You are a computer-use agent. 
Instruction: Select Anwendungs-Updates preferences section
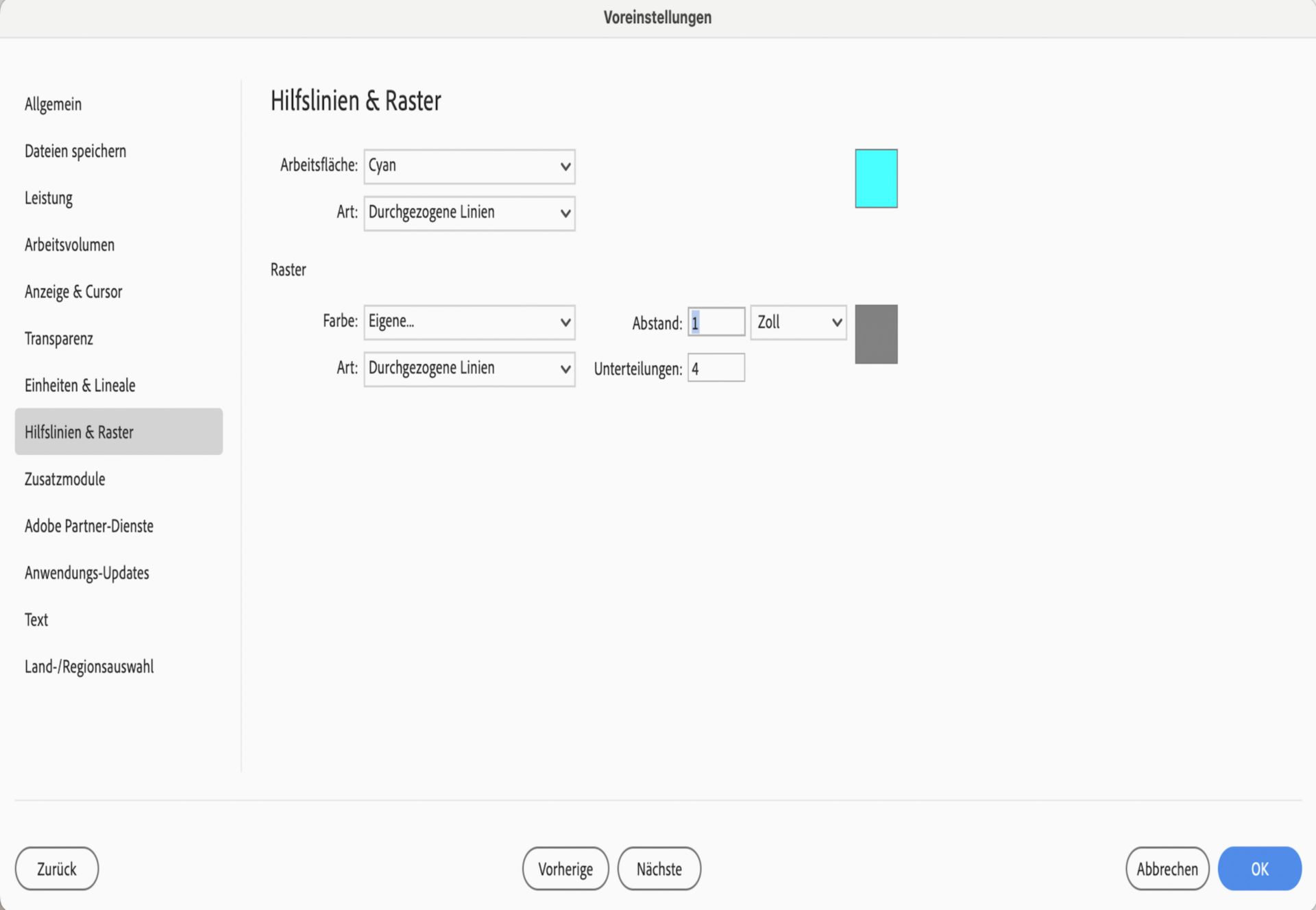(x=87, y=572)
